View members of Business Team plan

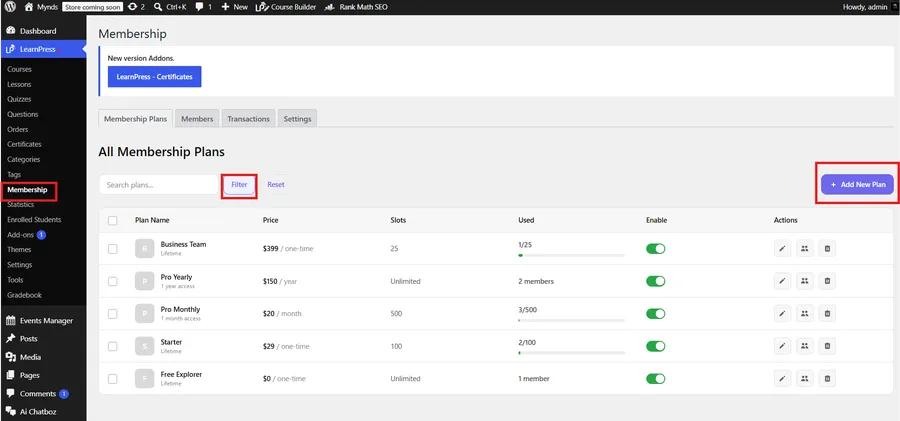tap(805, 249)
